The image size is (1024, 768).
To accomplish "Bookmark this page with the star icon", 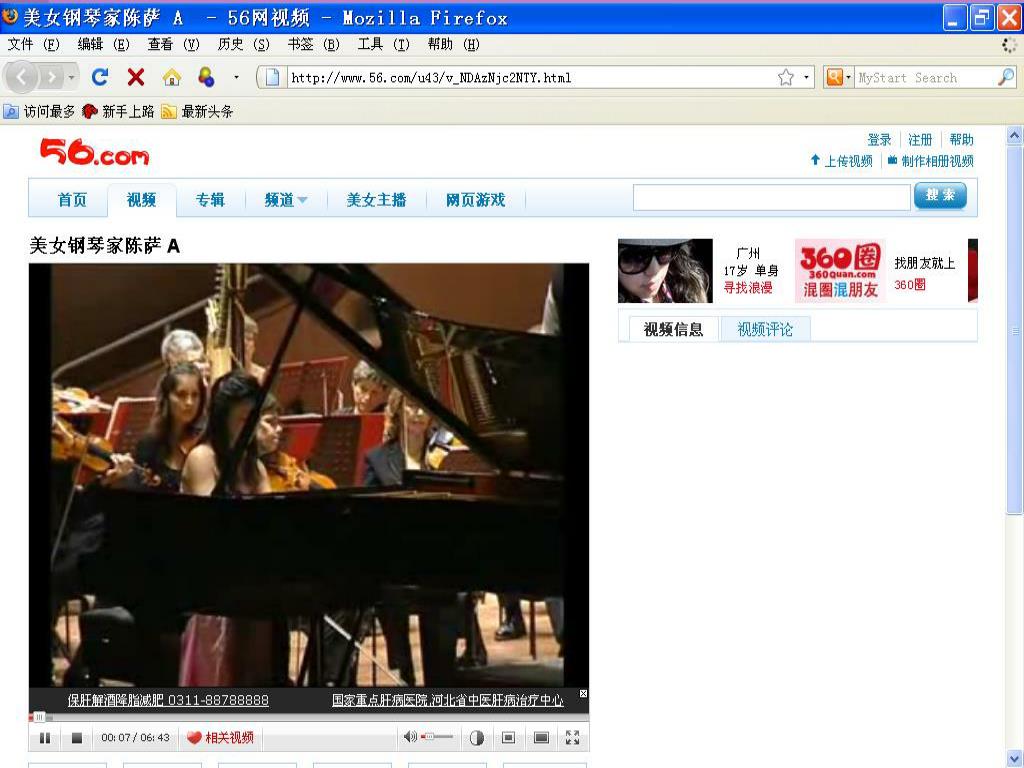I will click(786, 78).
